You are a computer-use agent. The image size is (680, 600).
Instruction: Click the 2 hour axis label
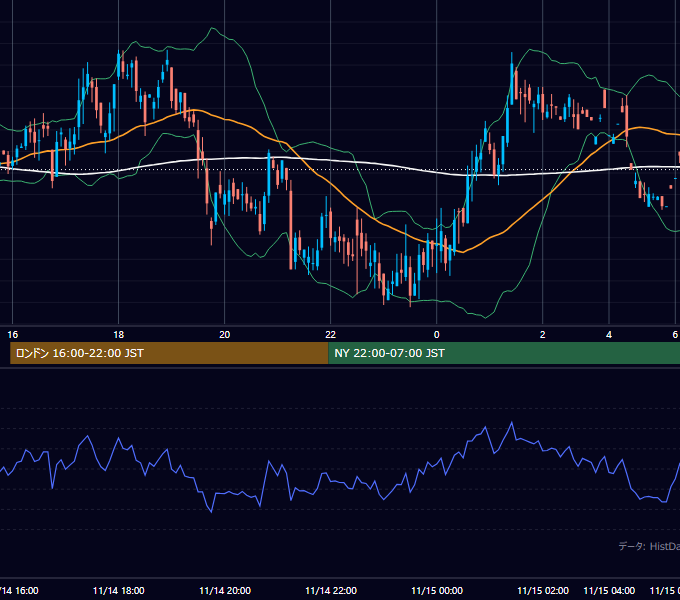coord(543,335)
